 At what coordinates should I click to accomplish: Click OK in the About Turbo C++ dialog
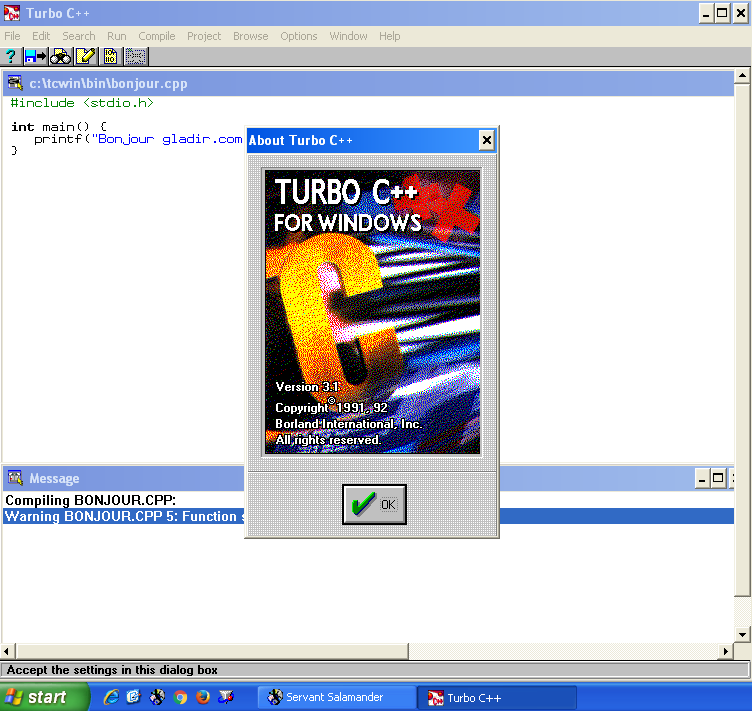[374, 504]
